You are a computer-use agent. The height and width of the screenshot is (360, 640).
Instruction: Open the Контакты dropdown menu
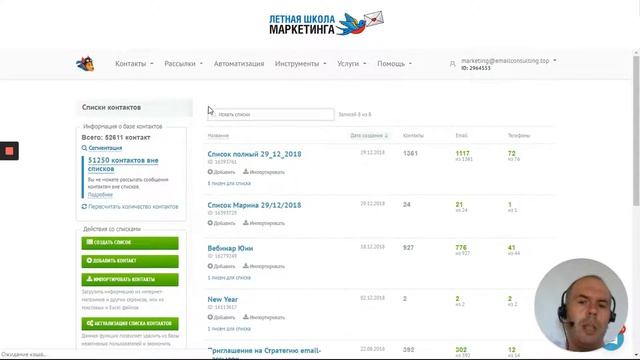coord(134,64)
